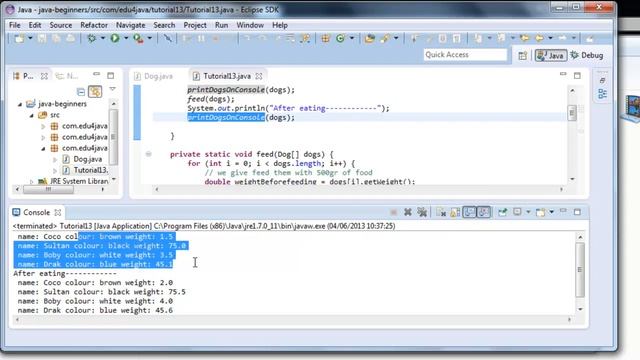Screen dimensions: 640x360
Task: Collapse the src folder node
Action: coord(32,116)
